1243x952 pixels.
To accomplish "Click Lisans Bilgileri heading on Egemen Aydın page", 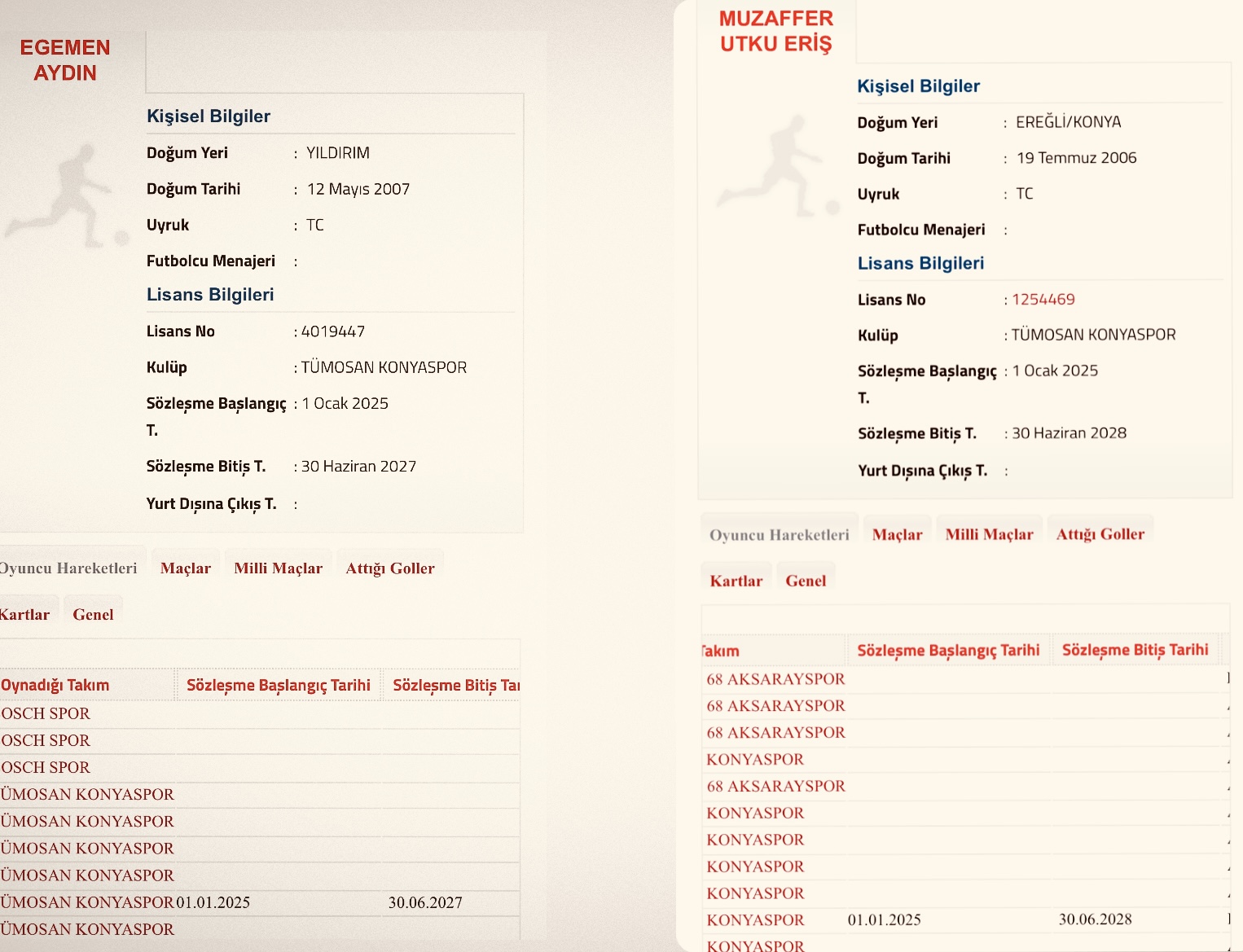I will (x=210, y=295).
